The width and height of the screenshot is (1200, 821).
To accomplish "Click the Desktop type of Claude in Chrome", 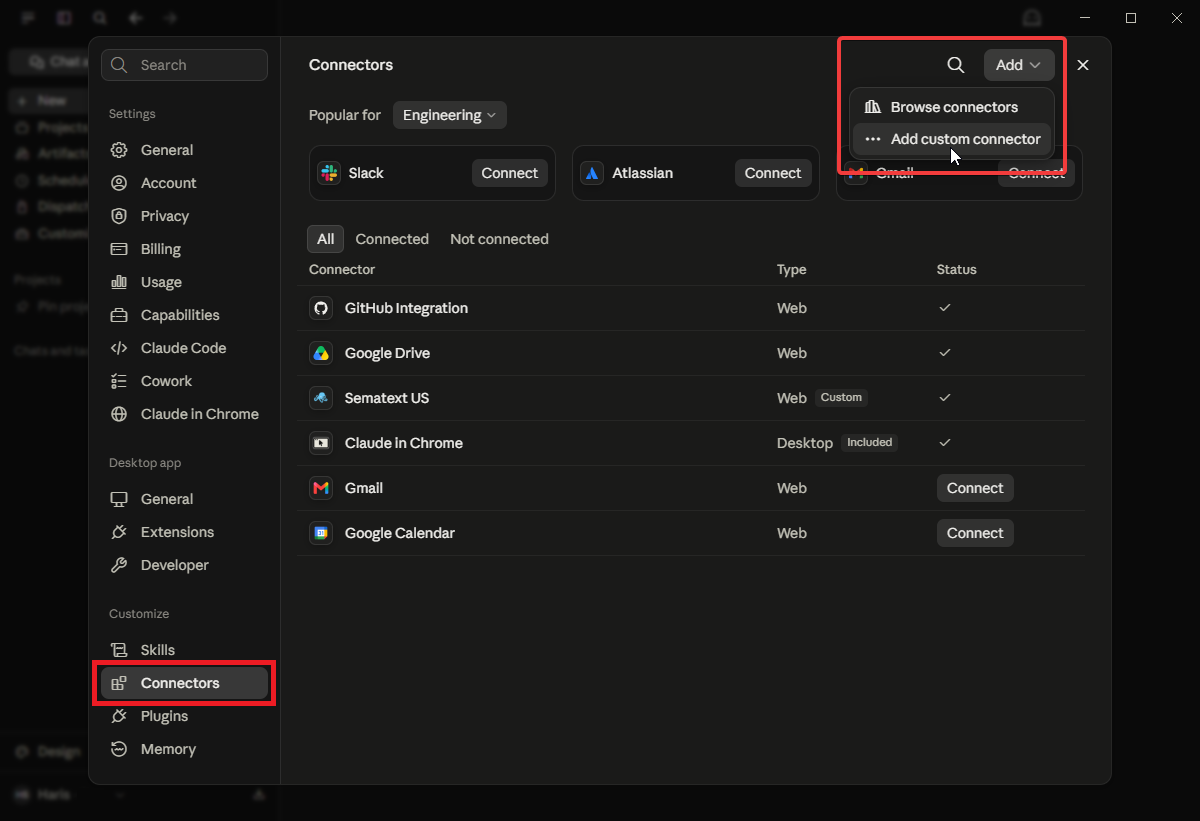I will [x=805, y=443].
